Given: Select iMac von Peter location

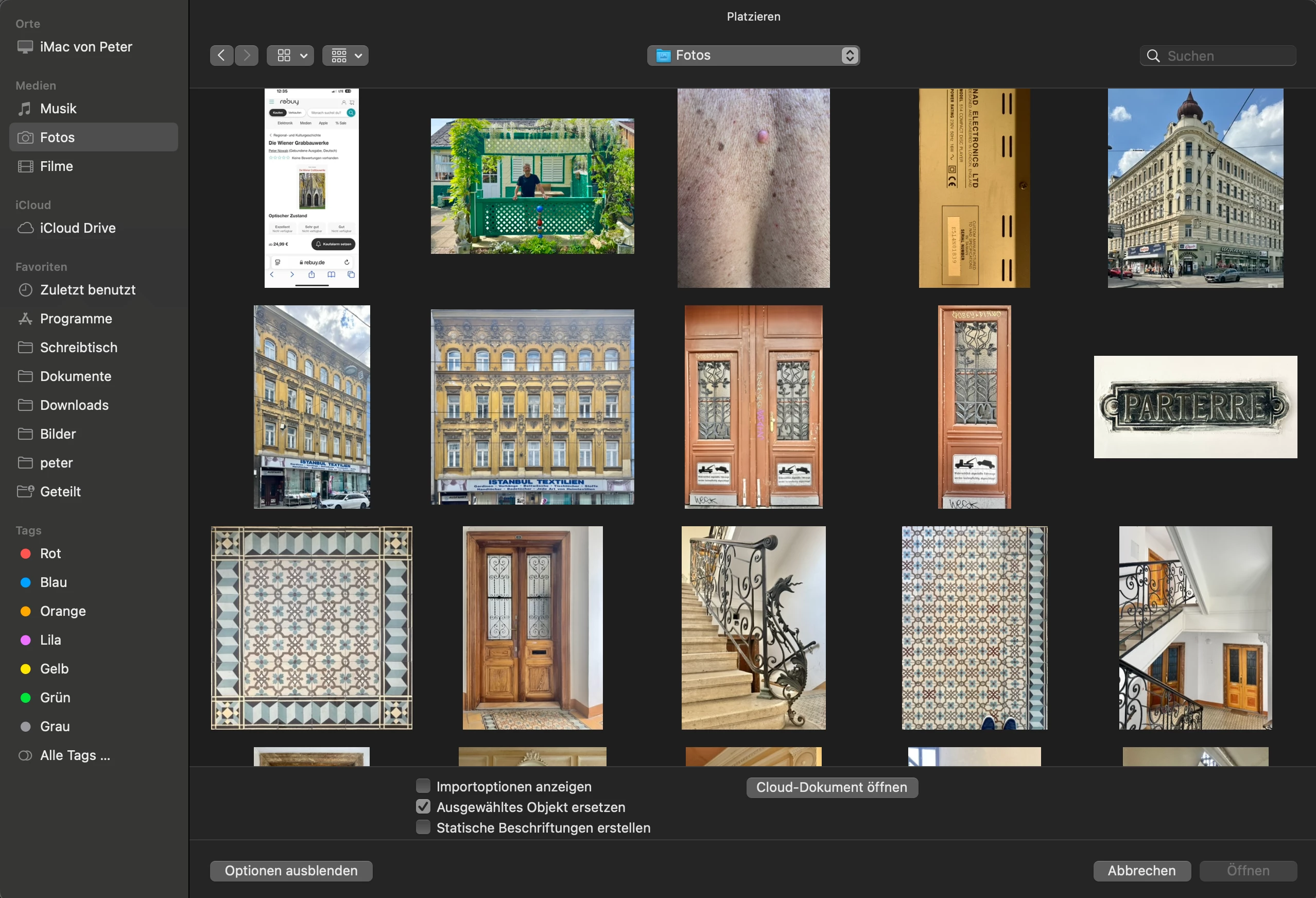Looking at the screenshot, I should coord(85,47).
